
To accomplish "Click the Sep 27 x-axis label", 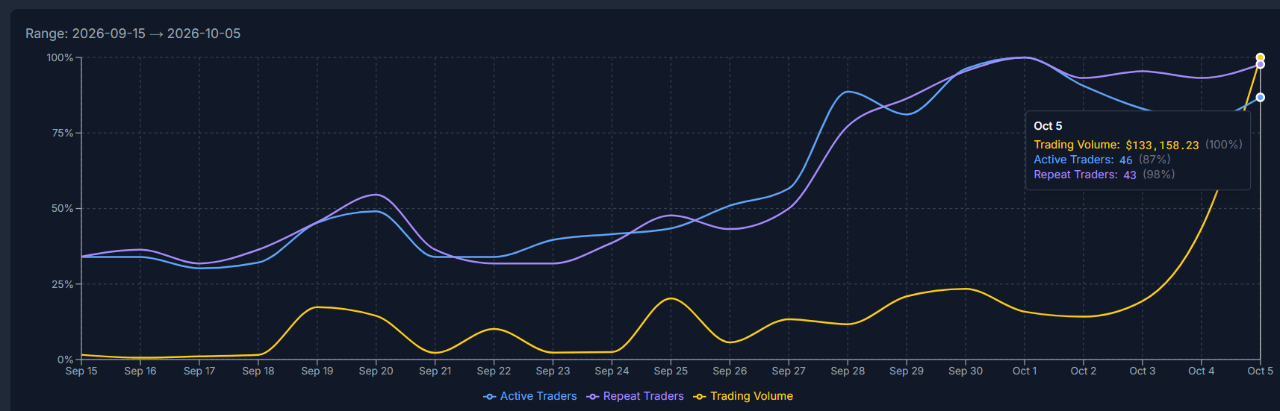I will tap(789, 370).
